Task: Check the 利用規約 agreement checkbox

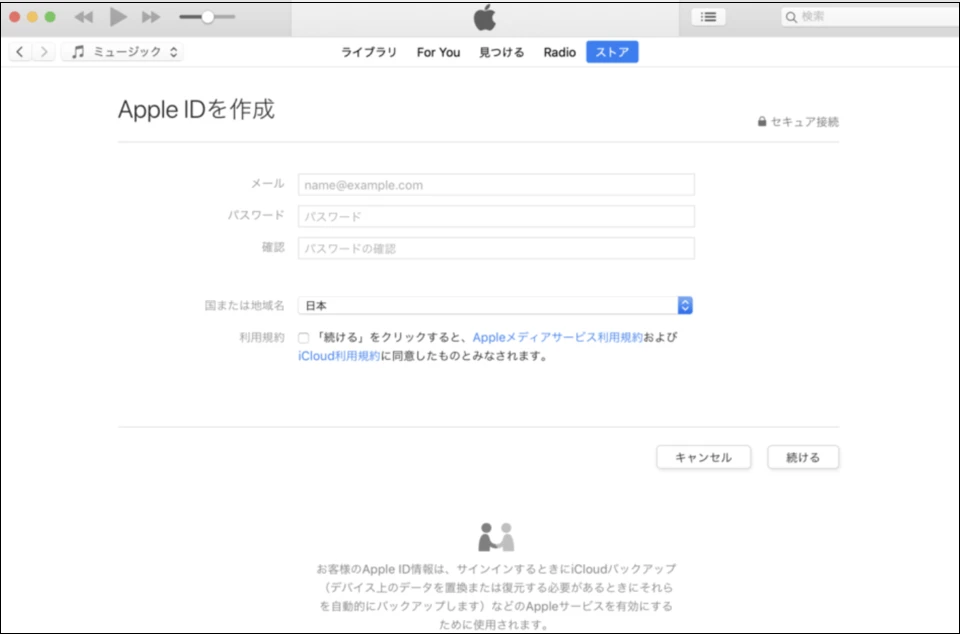Action: (303, 338)
